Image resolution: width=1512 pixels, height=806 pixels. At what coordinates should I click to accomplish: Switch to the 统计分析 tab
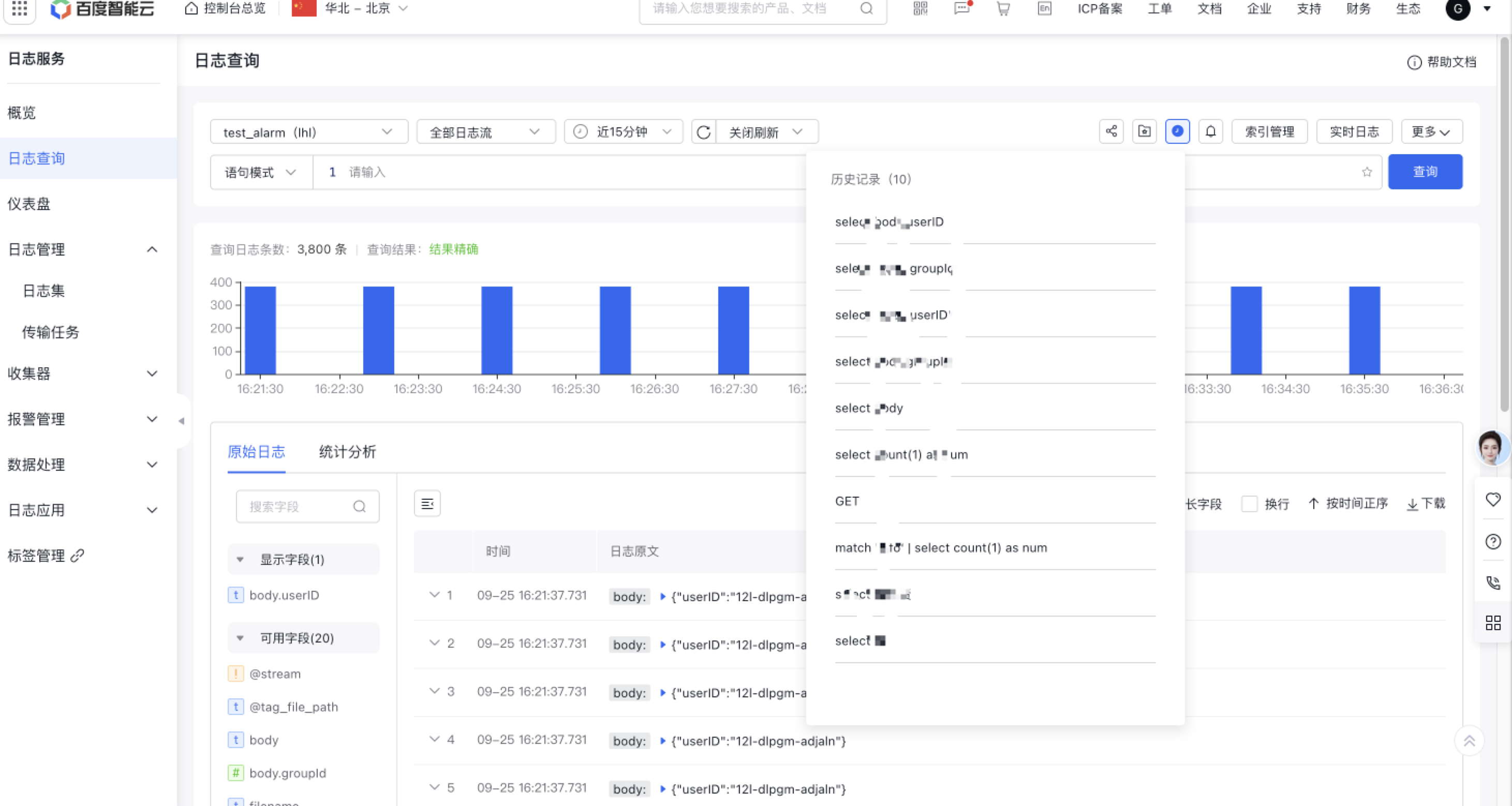tap(347, 452)
